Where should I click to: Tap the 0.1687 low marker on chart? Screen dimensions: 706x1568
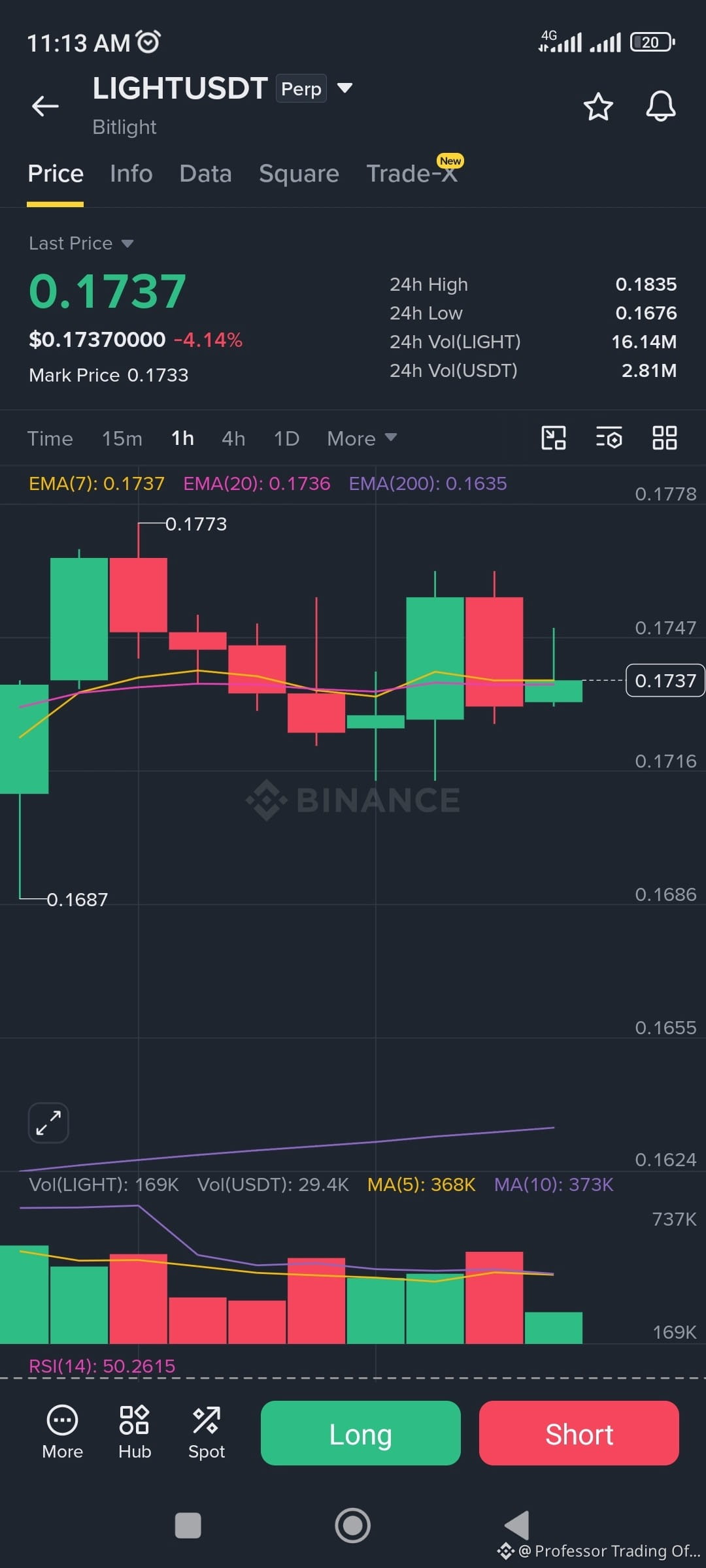pyautogui.click(x=77, y=900)
